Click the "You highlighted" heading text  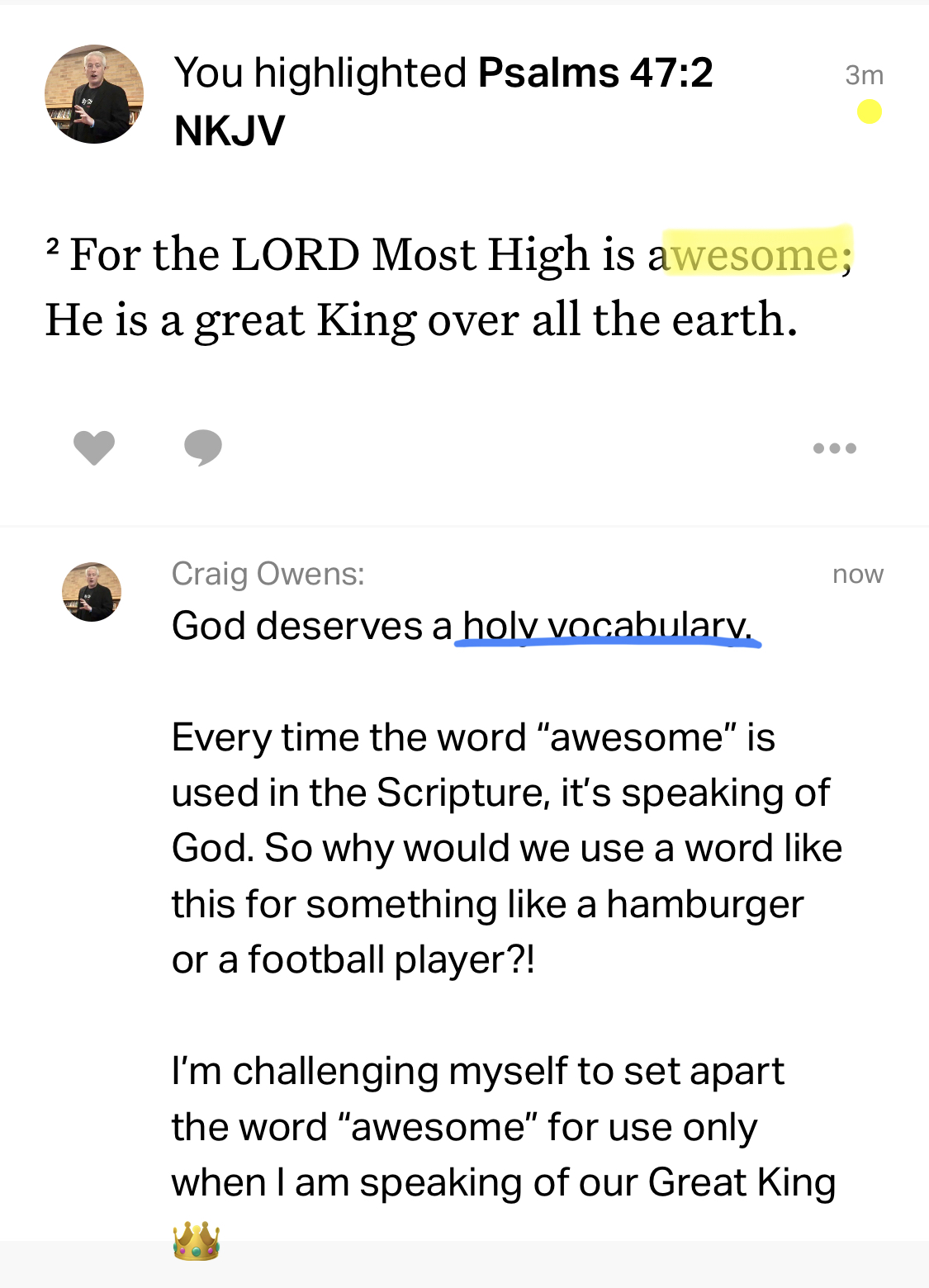[x=320, y=73]
